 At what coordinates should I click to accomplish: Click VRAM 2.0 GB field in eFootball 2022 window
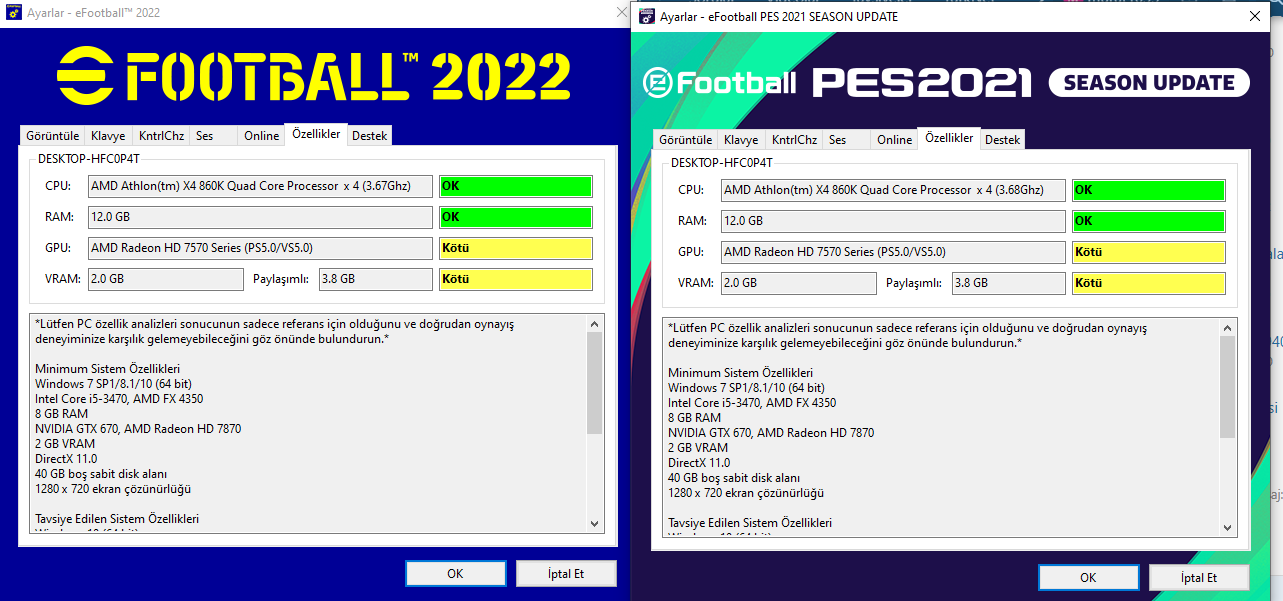(166, 279)
